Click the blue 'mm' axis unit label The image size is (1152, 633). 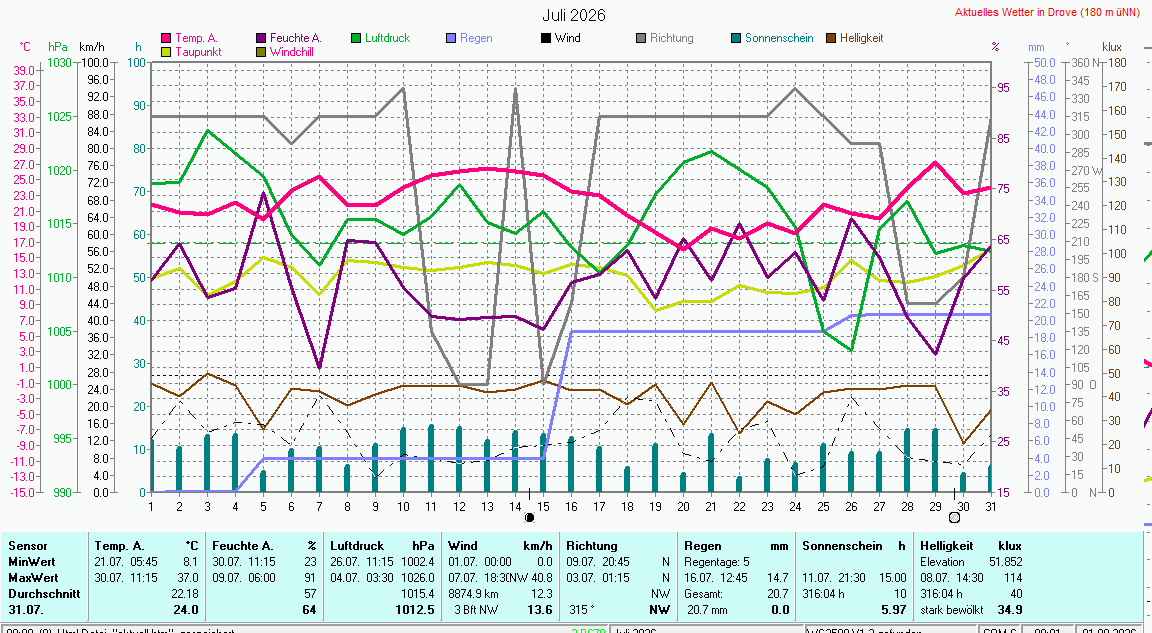tap(1037, 47)
